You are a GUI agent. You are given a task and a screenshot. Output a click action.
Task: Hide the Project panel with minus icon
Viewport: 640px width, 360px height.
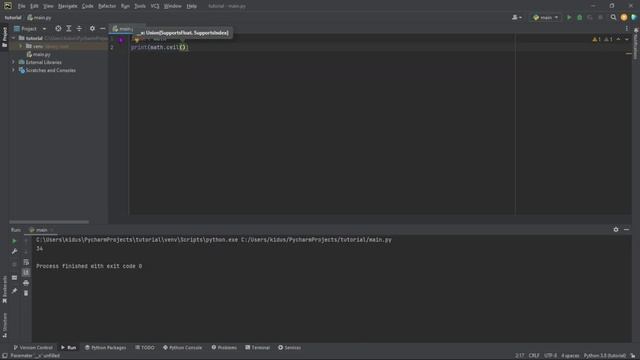pos(102,29)
